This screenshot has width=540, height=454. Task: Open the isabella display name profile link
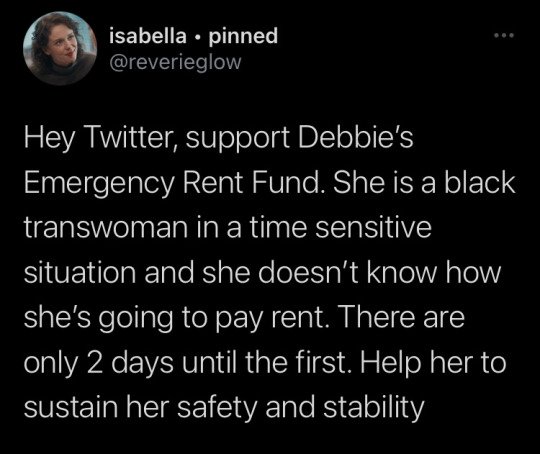tap(148, 35)
